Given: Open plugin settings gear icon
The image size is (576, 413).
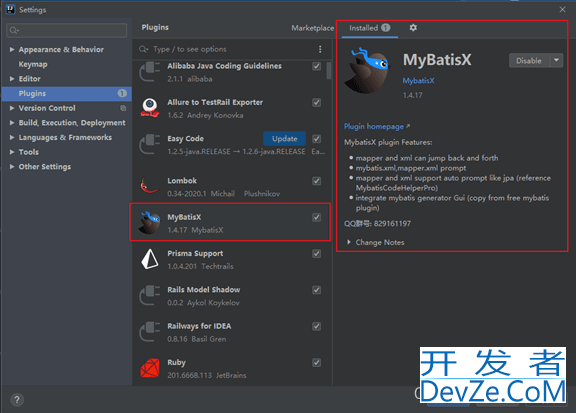Looking at the screenshot, I should [413, 28].
